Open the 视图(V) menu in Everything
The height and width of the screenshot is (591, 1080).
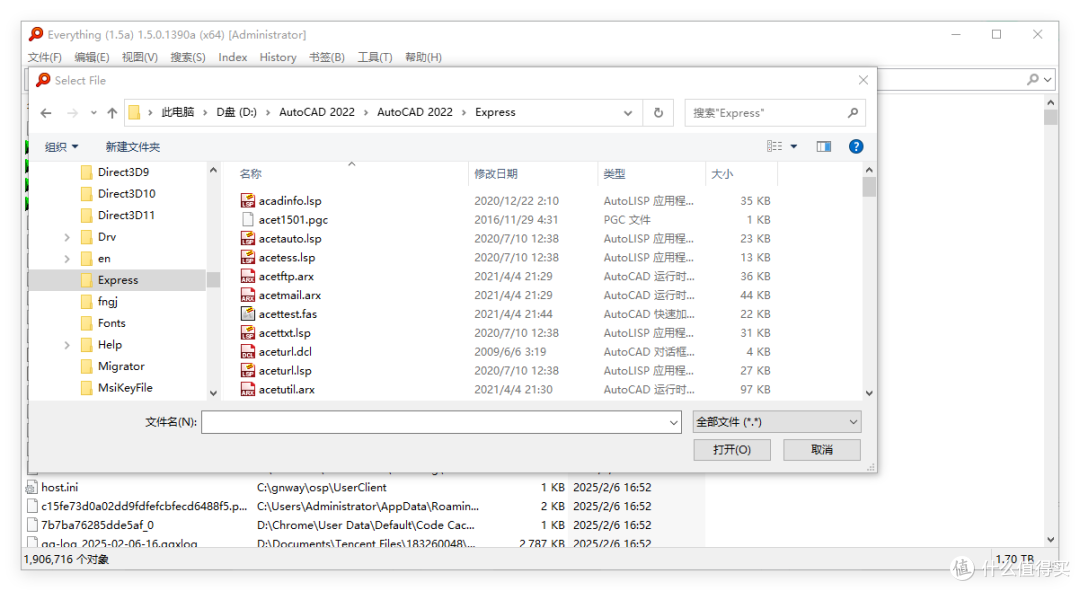[140, 57]
